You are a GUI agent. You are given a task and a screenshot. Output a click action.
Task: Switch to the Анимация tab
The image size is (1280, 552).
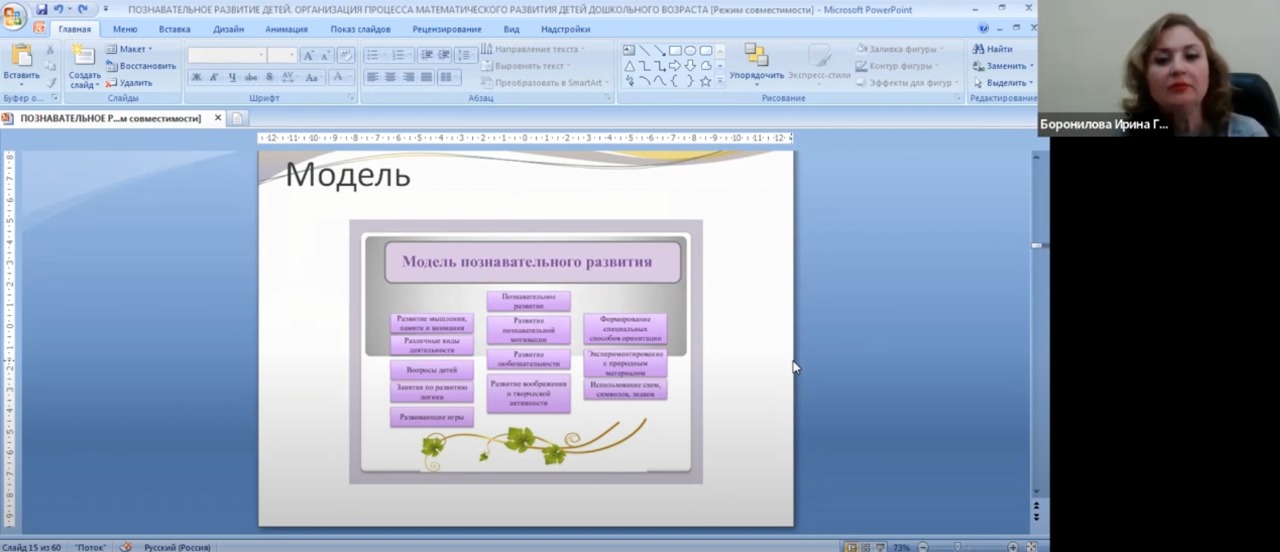[x=286, y=29]
